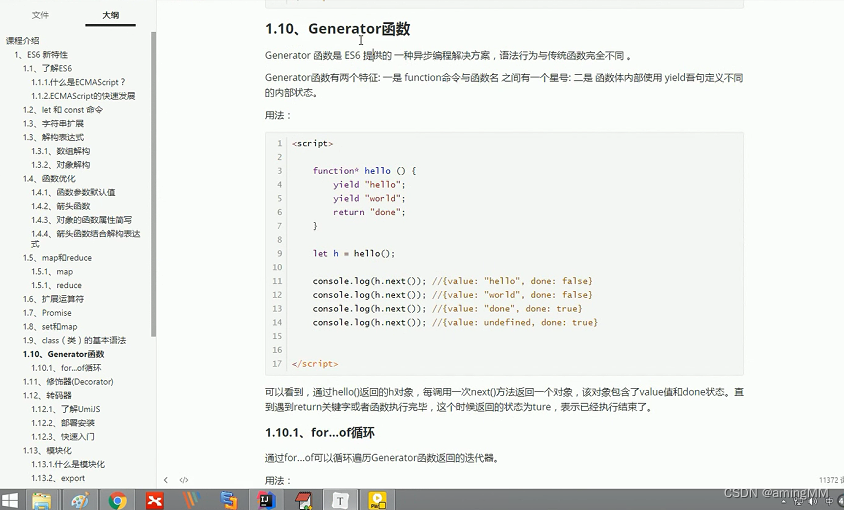Open 1.1、了解ES6 in outline
Screen dimensions: 844x510
click(x=47, y=68)
